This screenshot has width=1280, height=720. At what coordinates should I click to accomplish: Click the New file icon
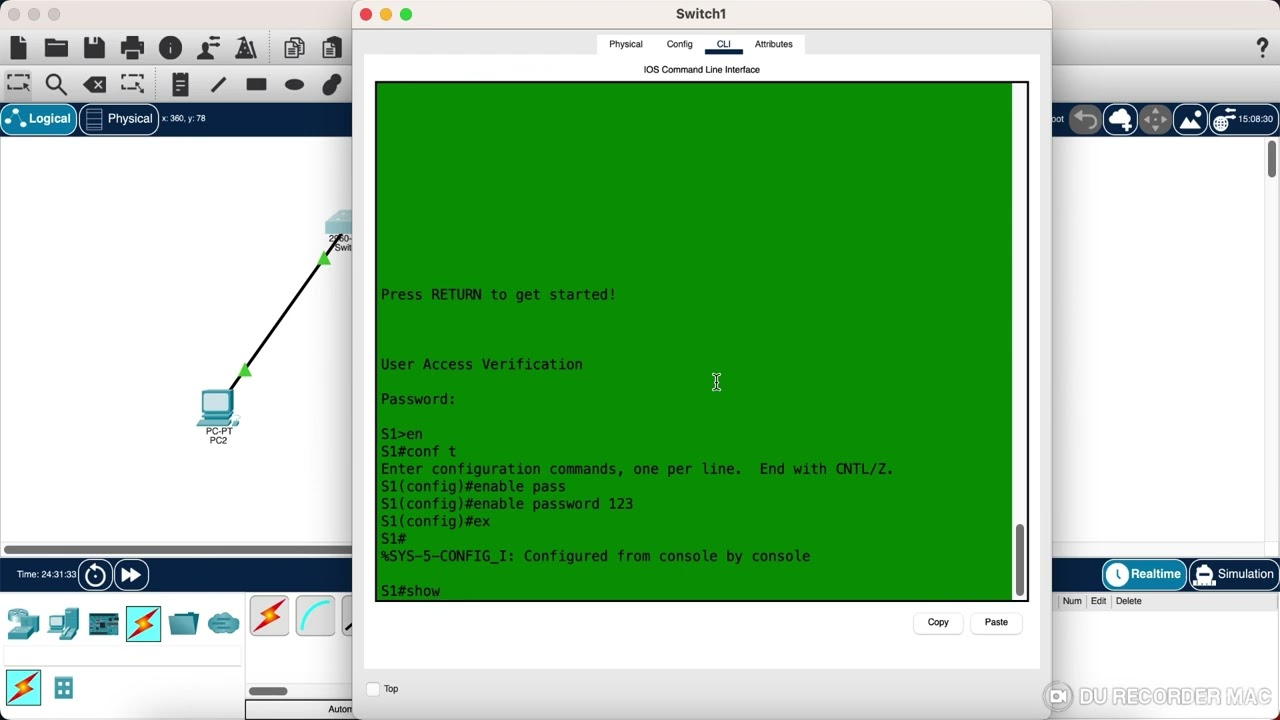[x=18, y=47]
